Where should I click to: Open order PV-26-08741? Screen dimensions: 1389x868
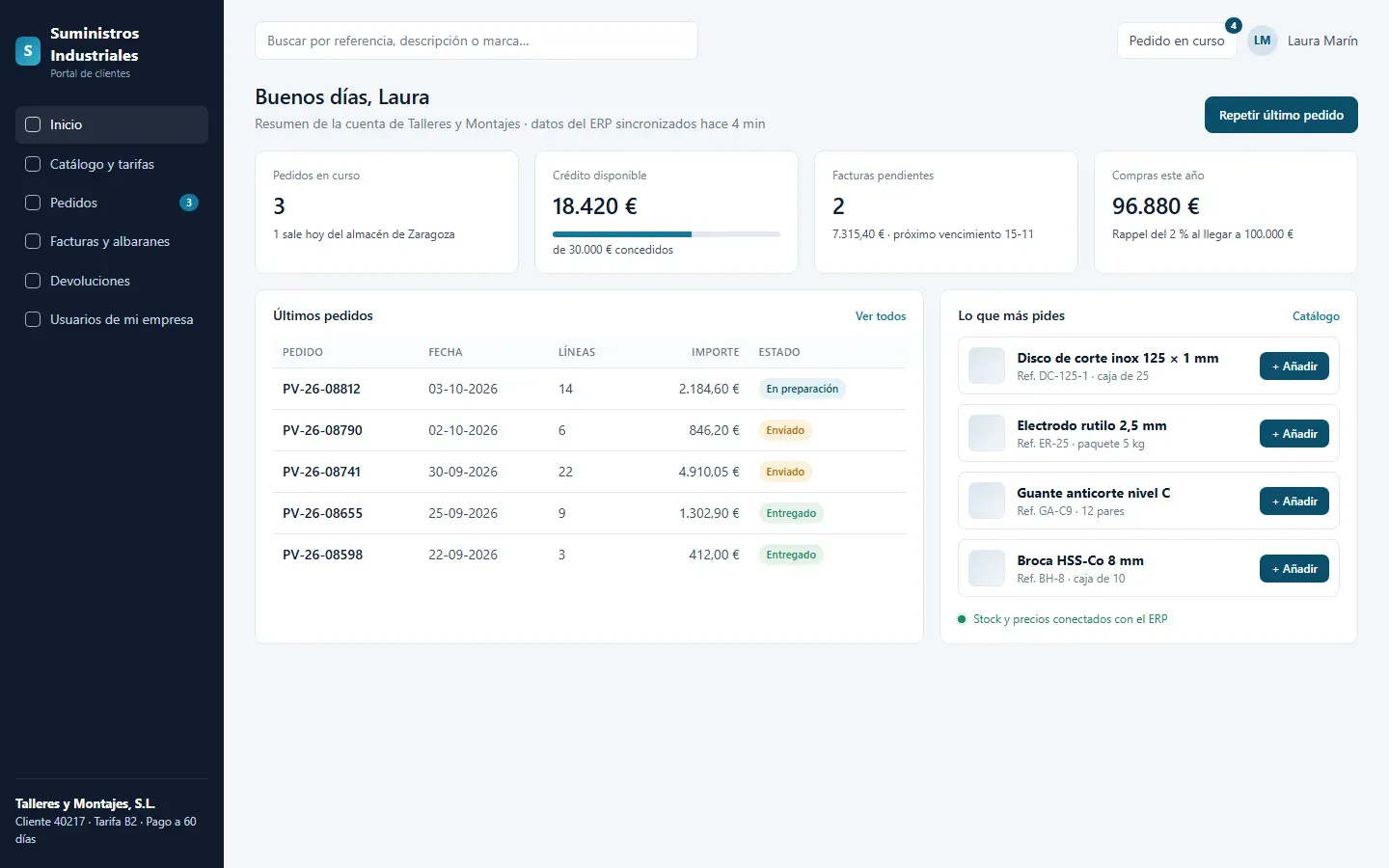(321, 472)
